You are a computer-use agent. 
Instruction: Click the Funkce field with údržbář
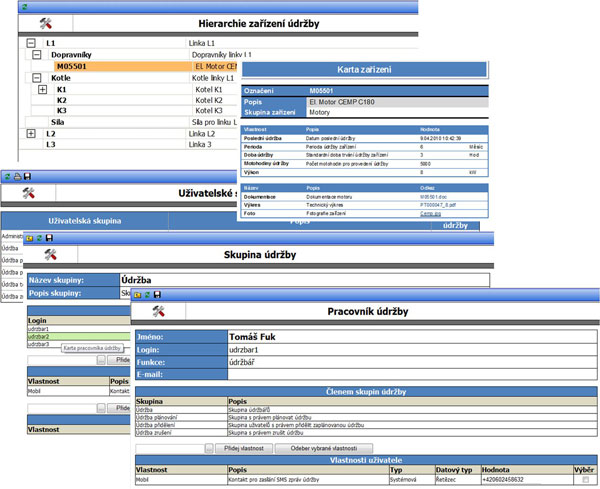tap(412, 362)
